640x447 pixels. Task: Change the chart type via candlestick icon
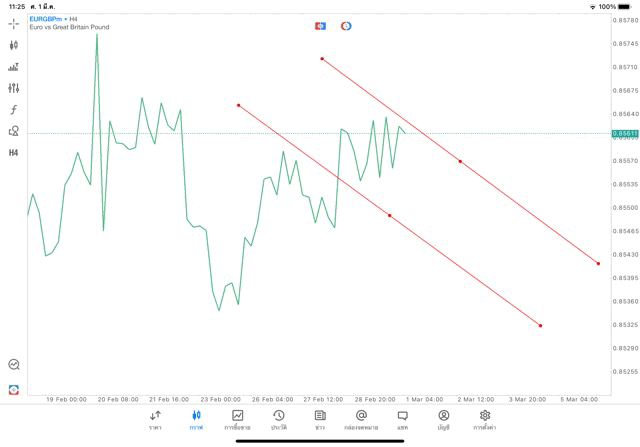pos(14,45)
